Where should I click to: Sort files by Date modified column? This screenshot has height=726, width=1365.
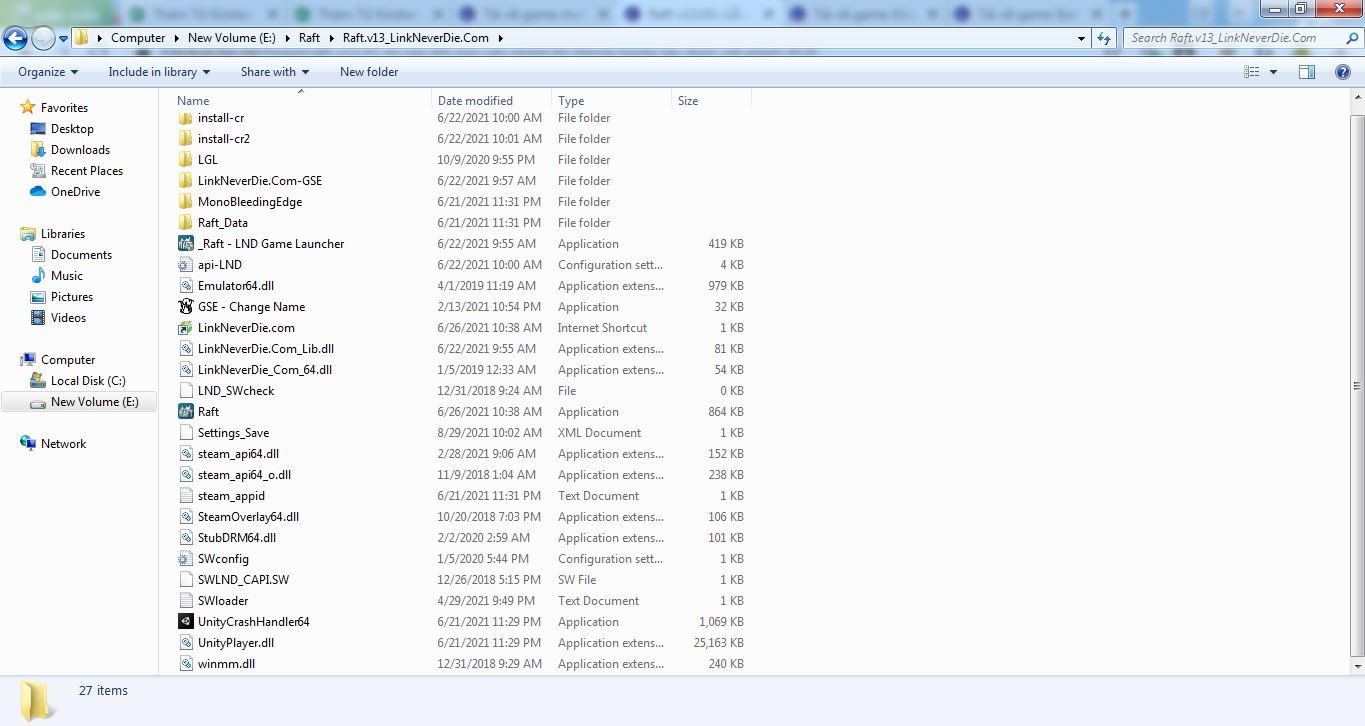click(x=475, y=101)
